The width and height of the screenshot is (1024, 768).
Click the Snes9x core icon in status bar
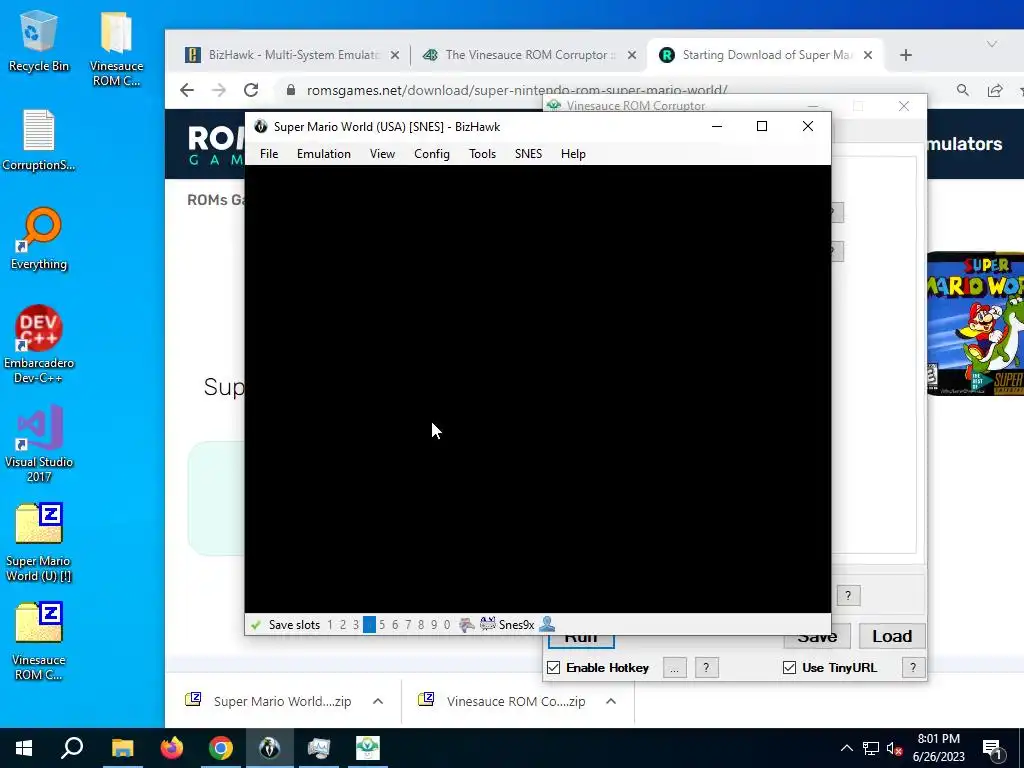[487, 624]
